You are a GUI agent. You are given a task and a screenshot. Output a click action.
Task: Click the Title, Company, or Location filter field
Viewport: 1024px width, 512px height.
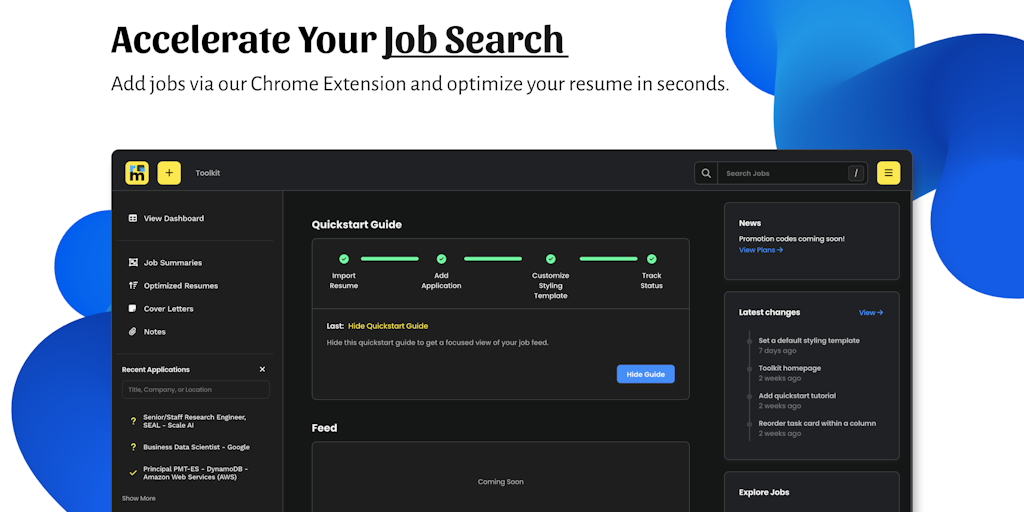[196, 390]
